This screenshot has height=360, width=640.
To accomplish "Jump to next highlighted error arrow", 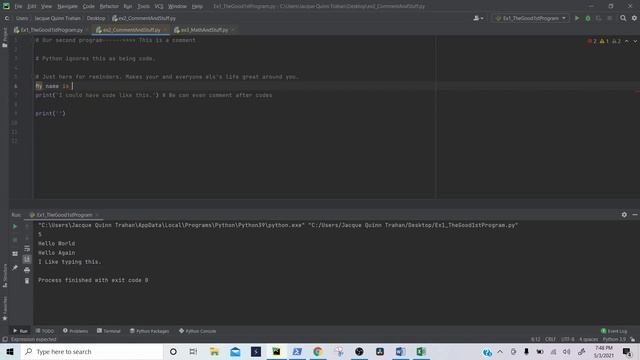I will pos(635,41).
